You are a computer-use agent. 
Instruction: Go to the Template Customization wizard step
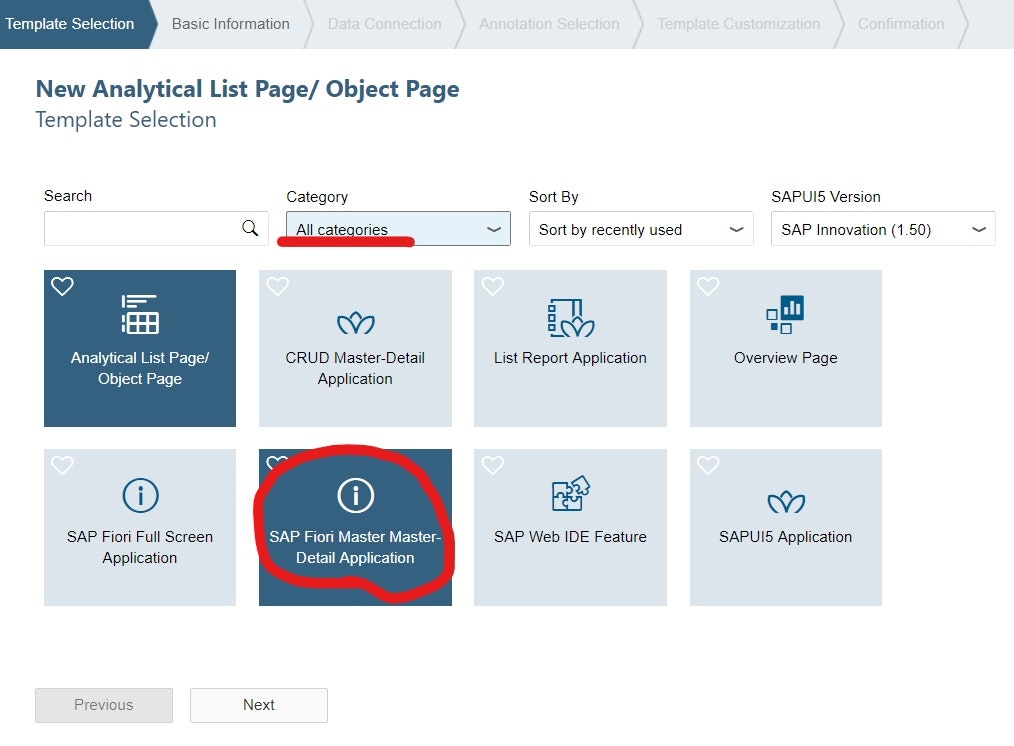click(739, 24)
